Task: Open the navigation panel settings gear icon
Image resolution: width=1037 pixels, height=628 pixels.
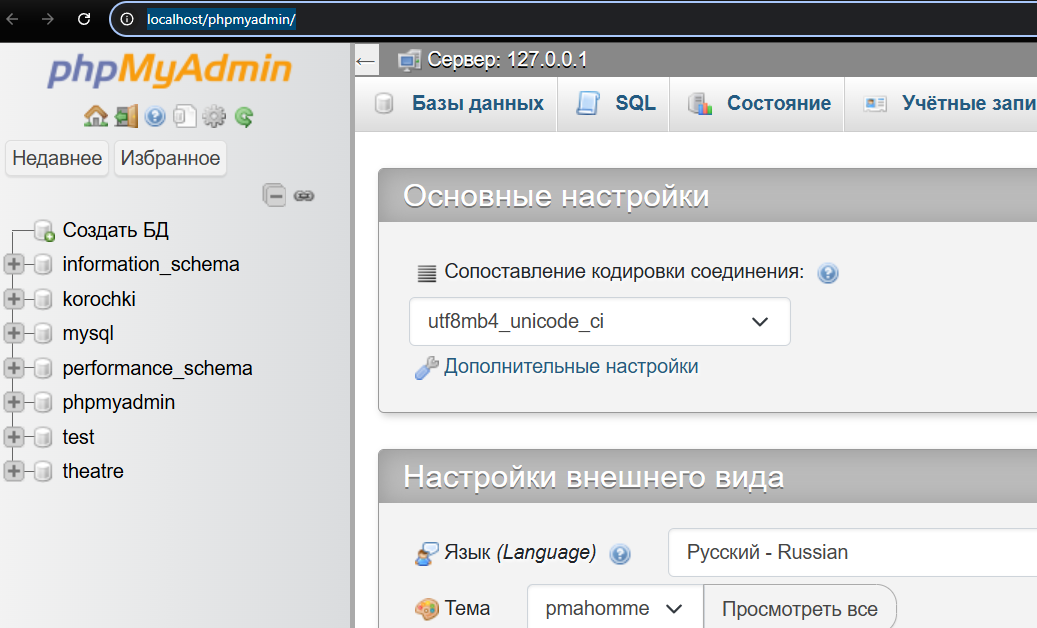Action: point(214,117)
